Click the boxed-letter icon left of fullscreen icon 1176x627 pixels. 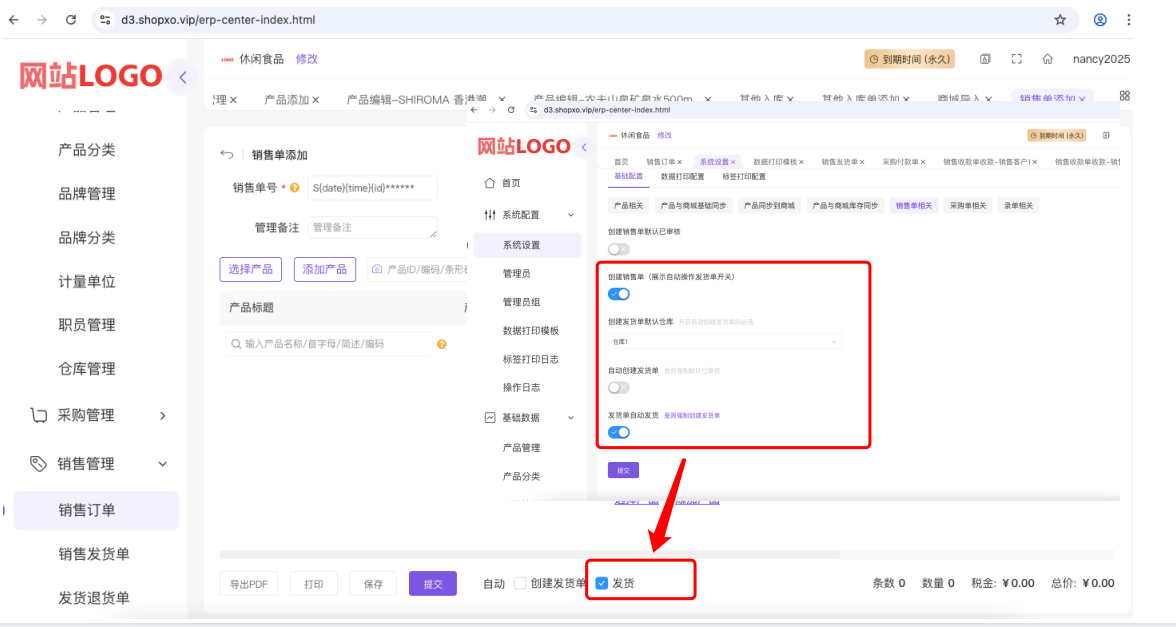click(985, 59)
